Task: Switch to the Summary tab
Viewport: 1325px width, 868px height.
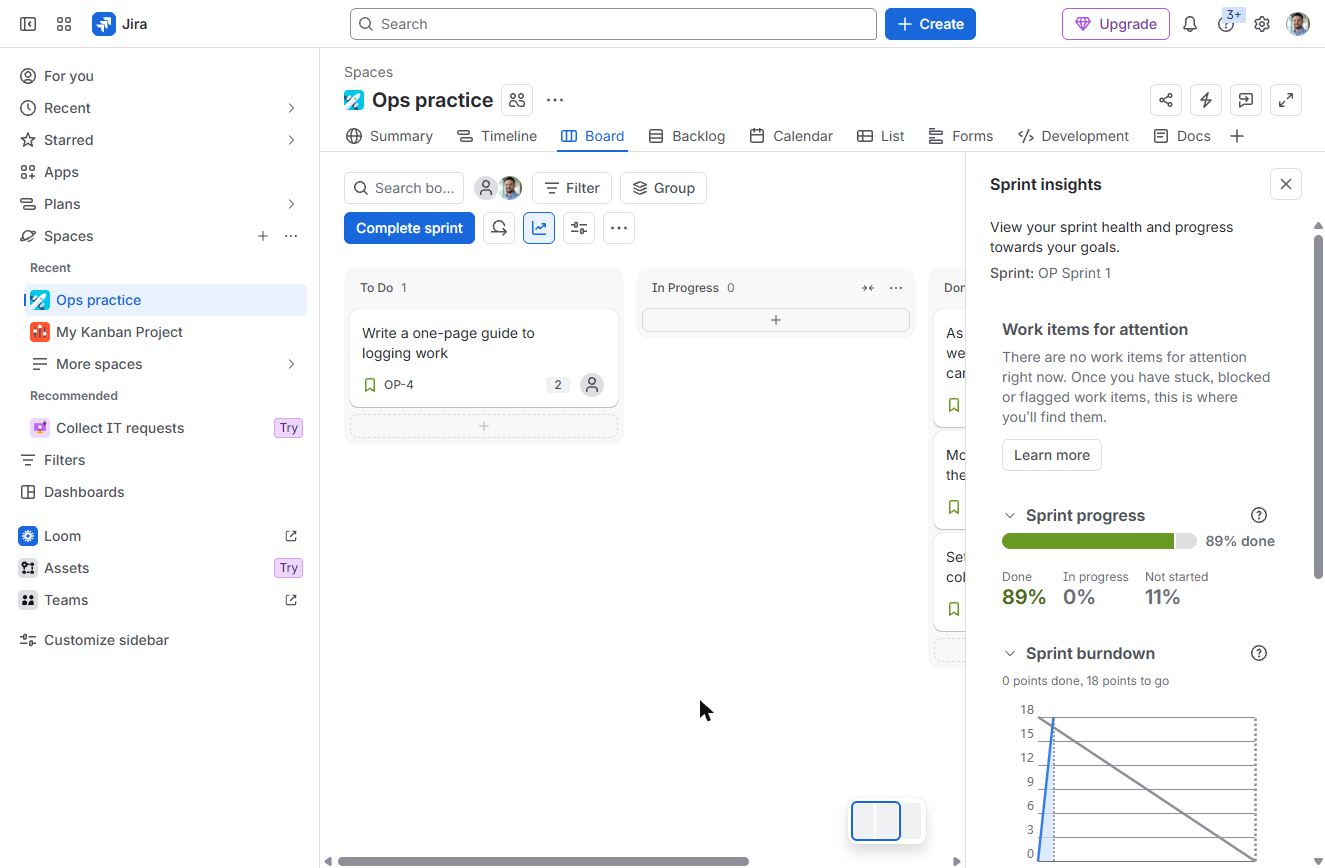Action: 389,136
